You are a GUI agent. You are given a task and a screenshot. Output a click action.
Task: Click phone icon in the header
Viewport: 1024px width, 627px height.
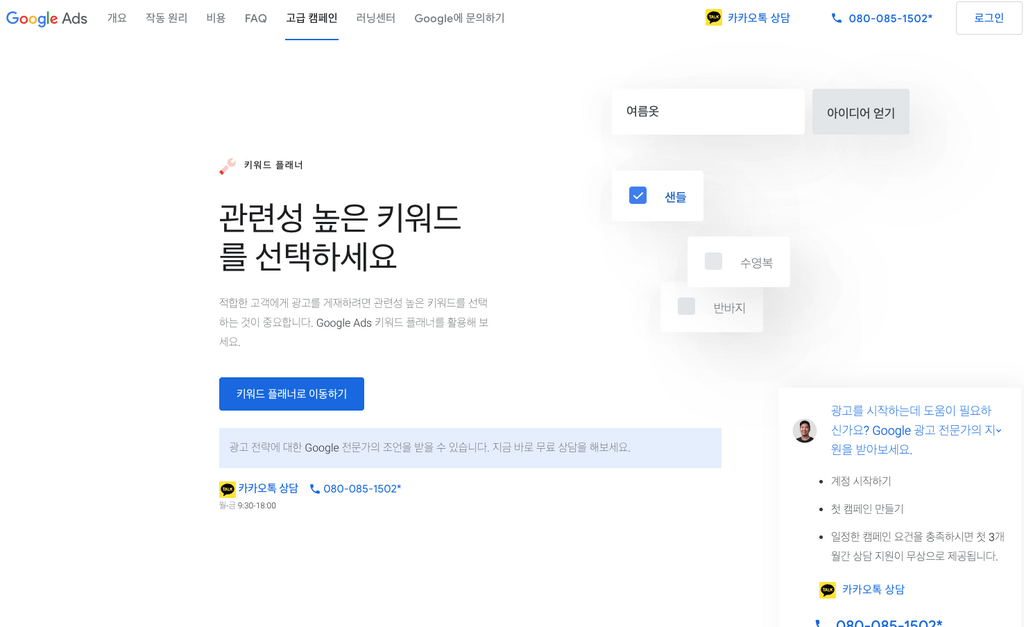[837, 18]
